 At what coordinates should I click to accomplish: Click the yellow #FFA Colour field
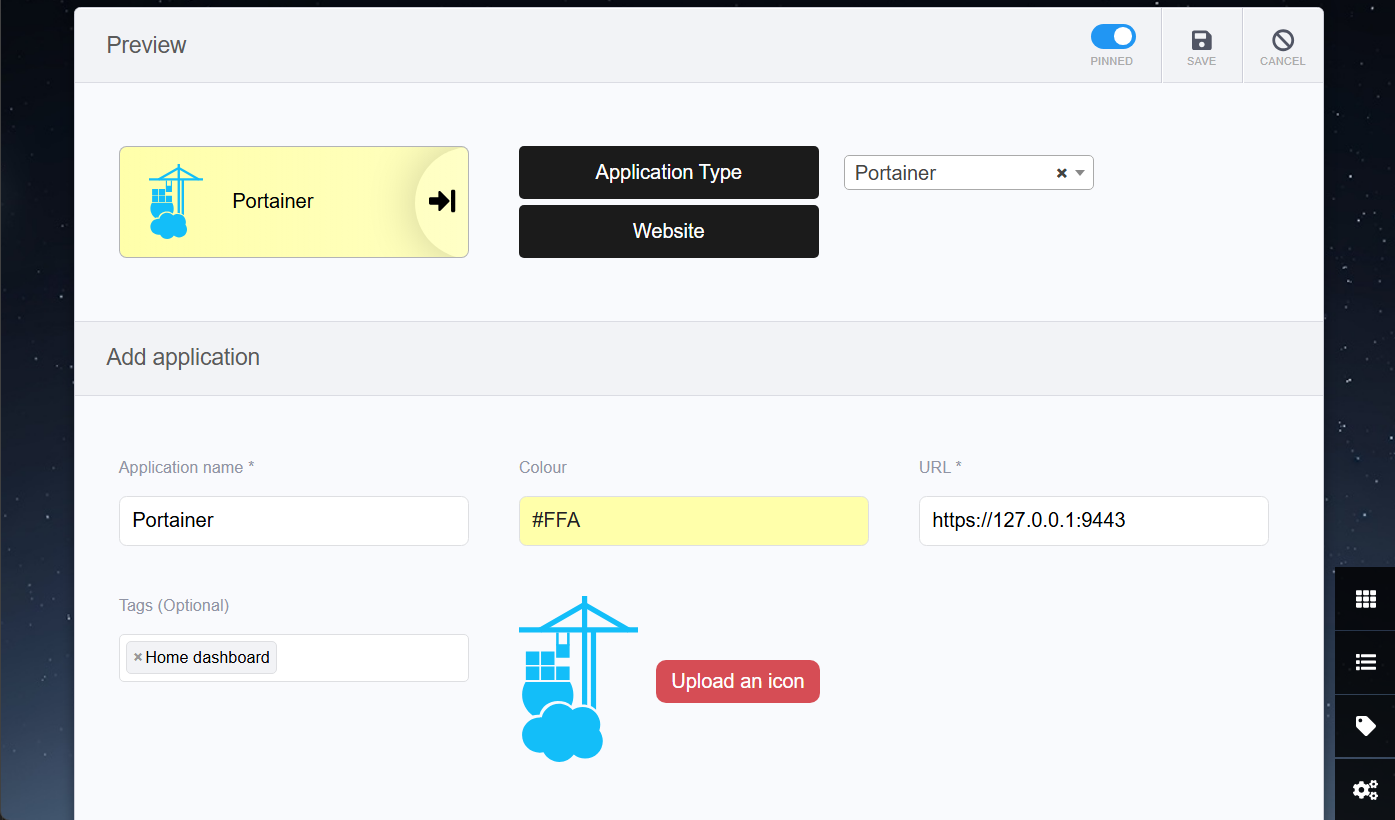point(693,520)
